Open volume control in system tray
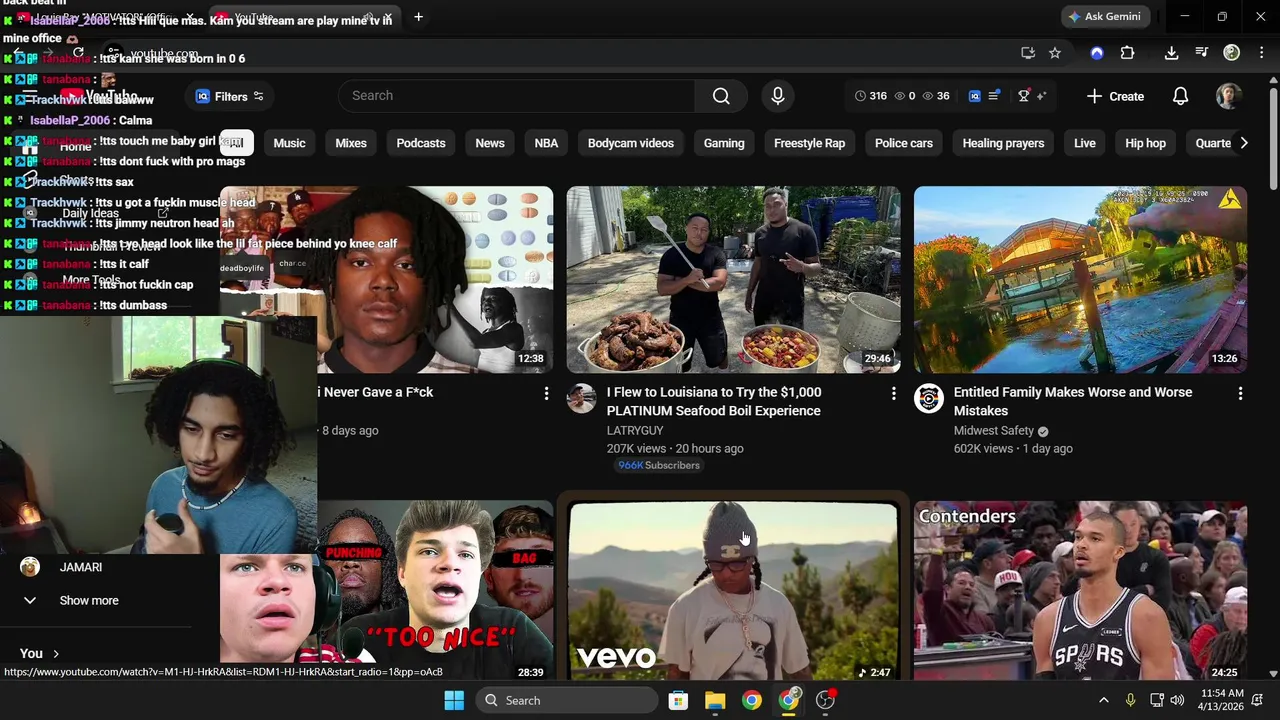 [1177, 700]
